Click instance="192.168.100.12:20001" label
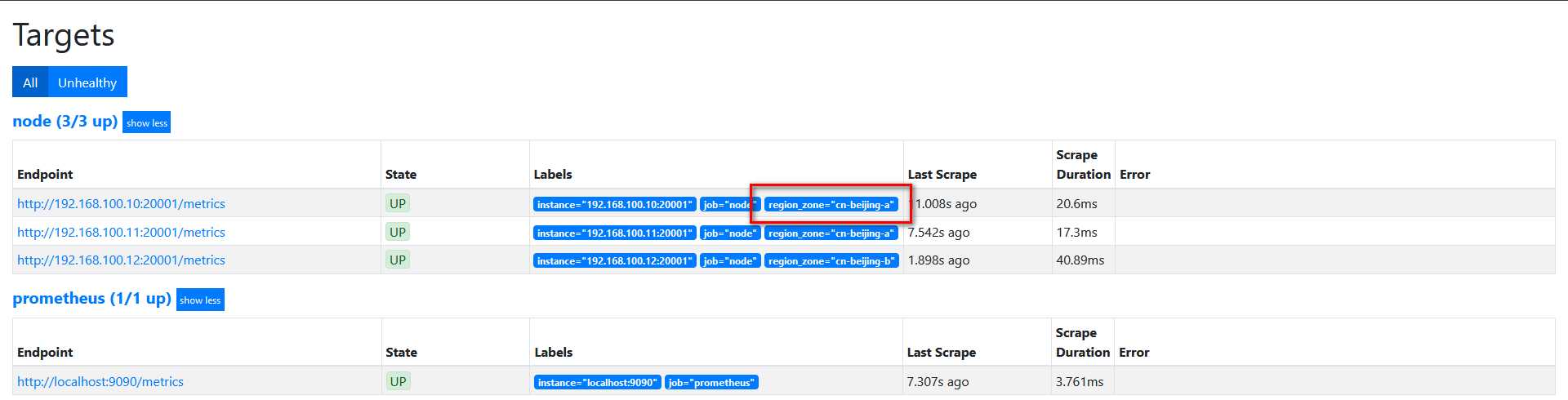This screenshot has width=1568, height=400. pos(615,261)
